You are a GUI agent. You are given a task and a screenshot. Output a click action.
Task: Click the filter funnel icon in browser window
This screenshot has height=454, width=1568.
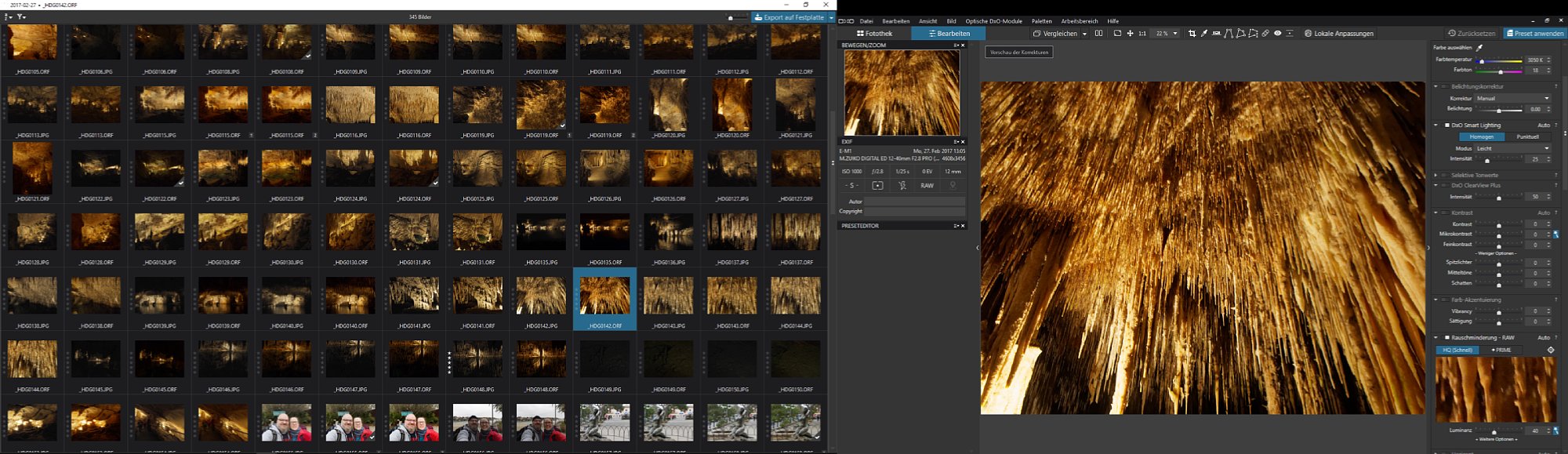pos(21,16)
